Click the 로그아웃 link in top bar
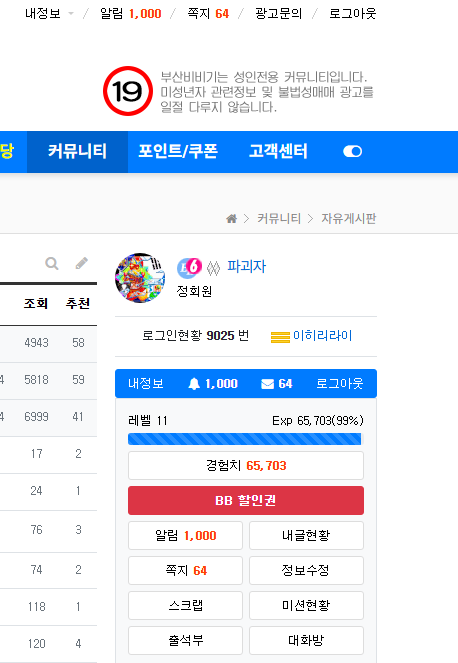The height and width of the screenshot is (663, 458). point(353,14)
